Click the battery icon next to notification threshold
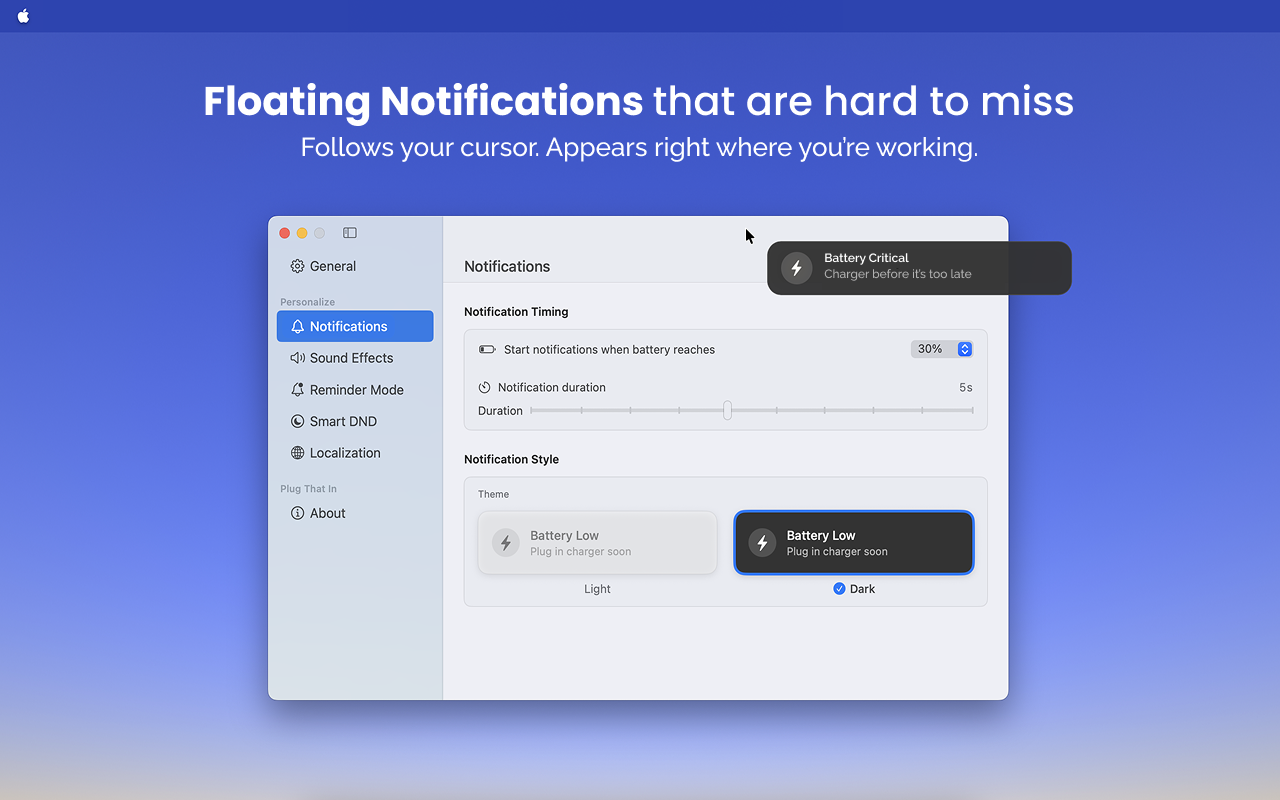Screen dimensions: 1280x800 pos(486,349)
